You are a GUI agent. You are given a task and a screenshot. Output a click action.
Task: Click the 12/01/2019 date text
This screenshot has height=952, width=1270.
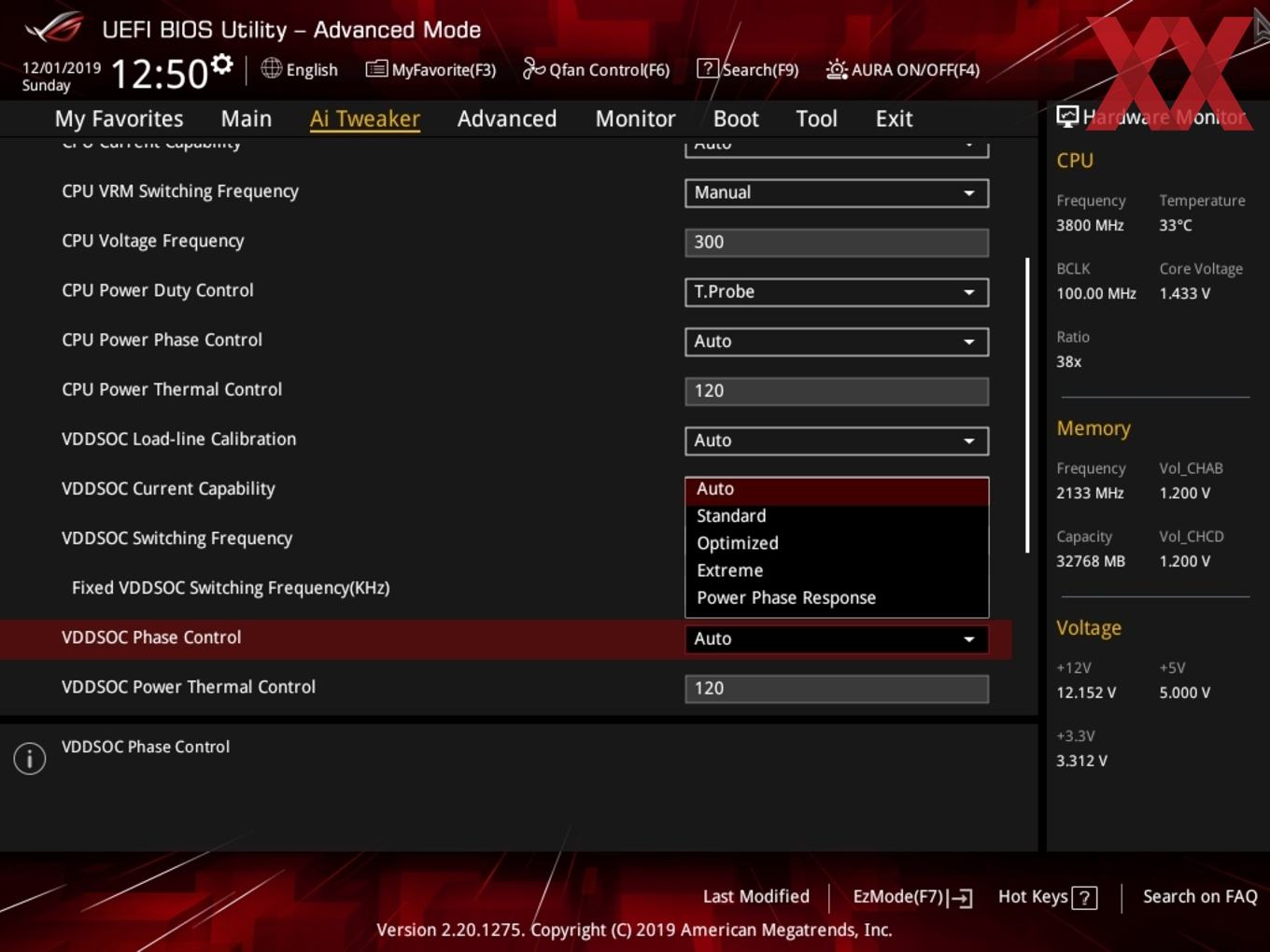62,67
